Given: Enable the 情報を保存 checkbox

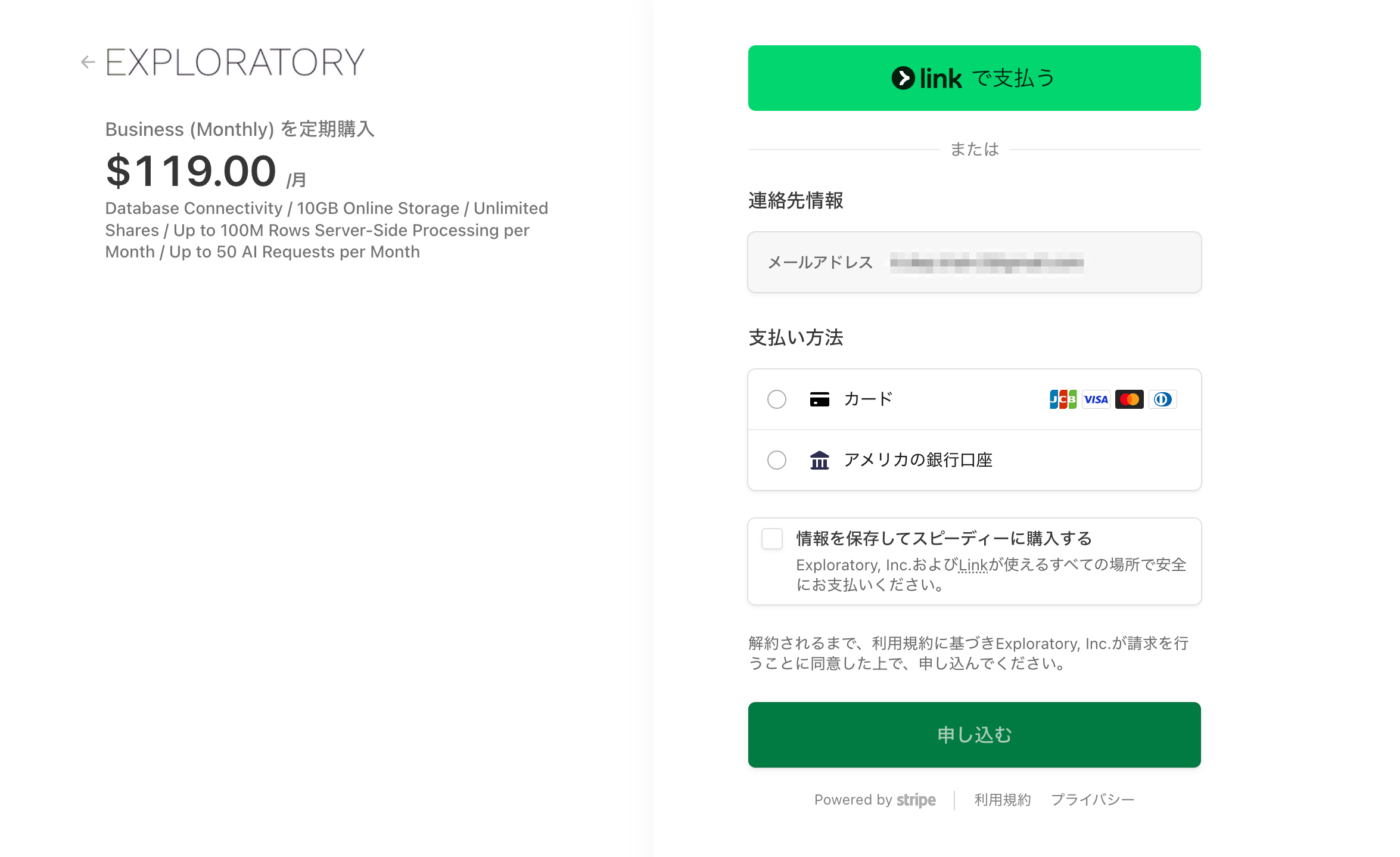Looking at the screenshot, I should tap(772, 539).
